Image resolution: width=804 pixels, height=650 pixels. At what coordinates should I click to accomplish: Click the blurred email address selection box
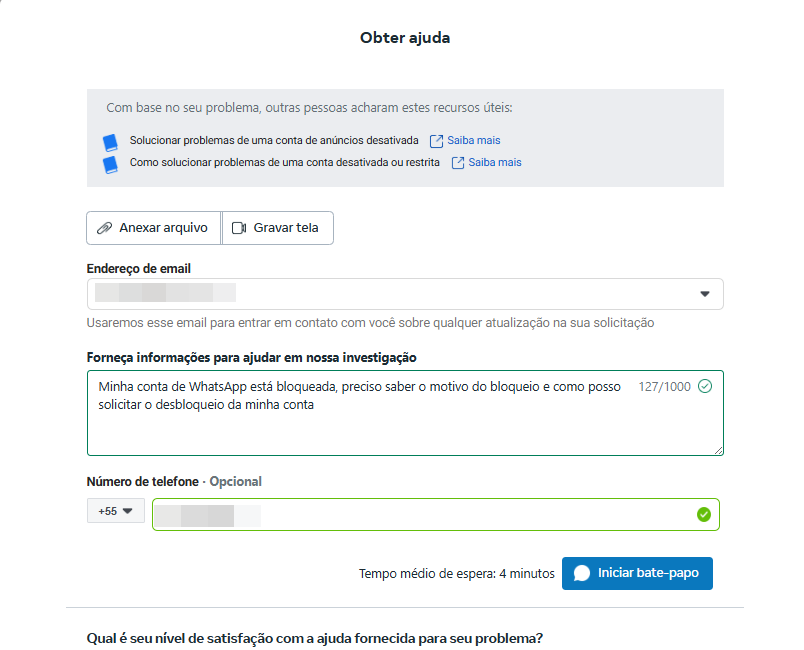click(400, 294)
